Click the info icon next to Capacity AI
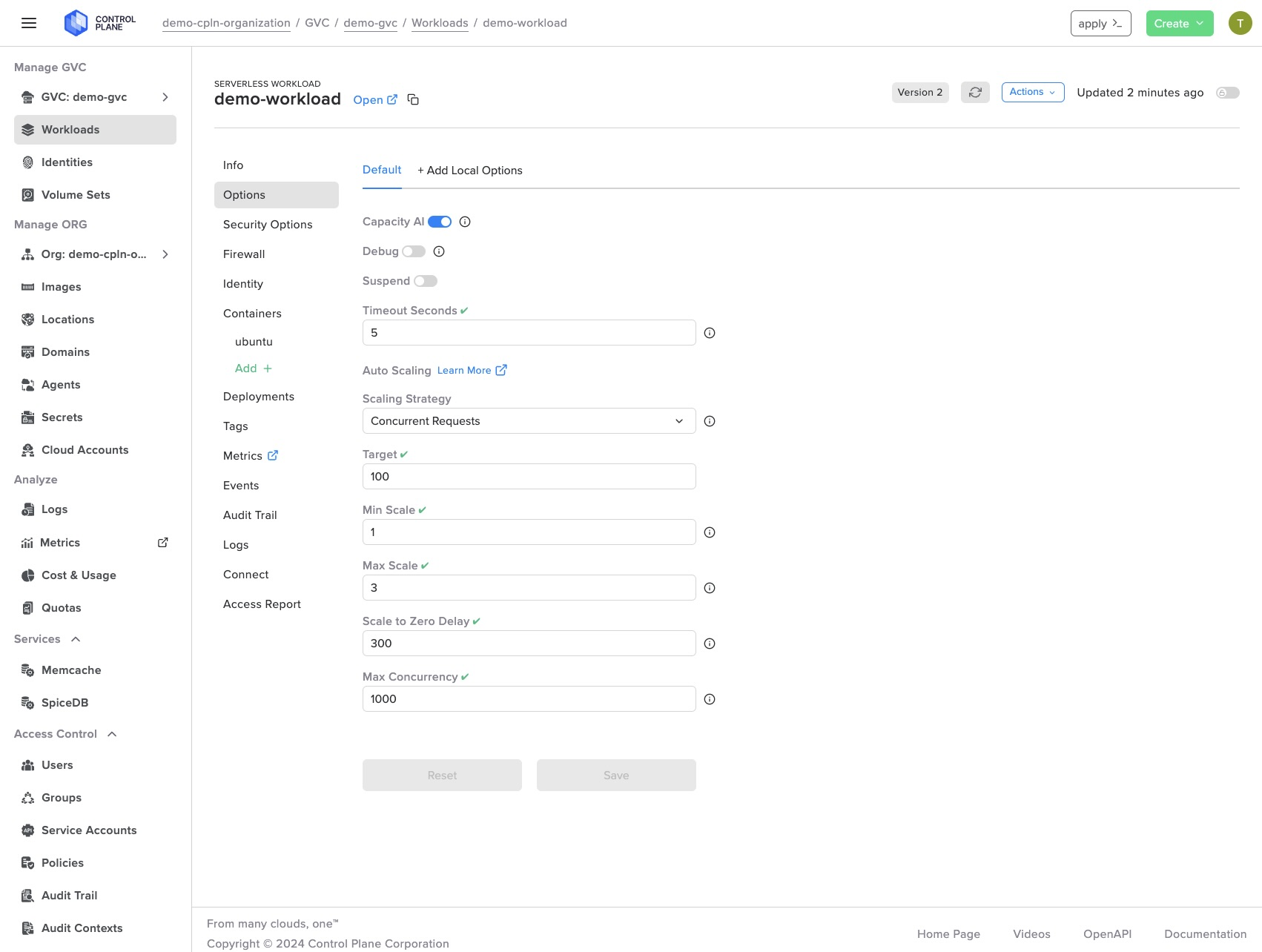 (x=465, y=222)
